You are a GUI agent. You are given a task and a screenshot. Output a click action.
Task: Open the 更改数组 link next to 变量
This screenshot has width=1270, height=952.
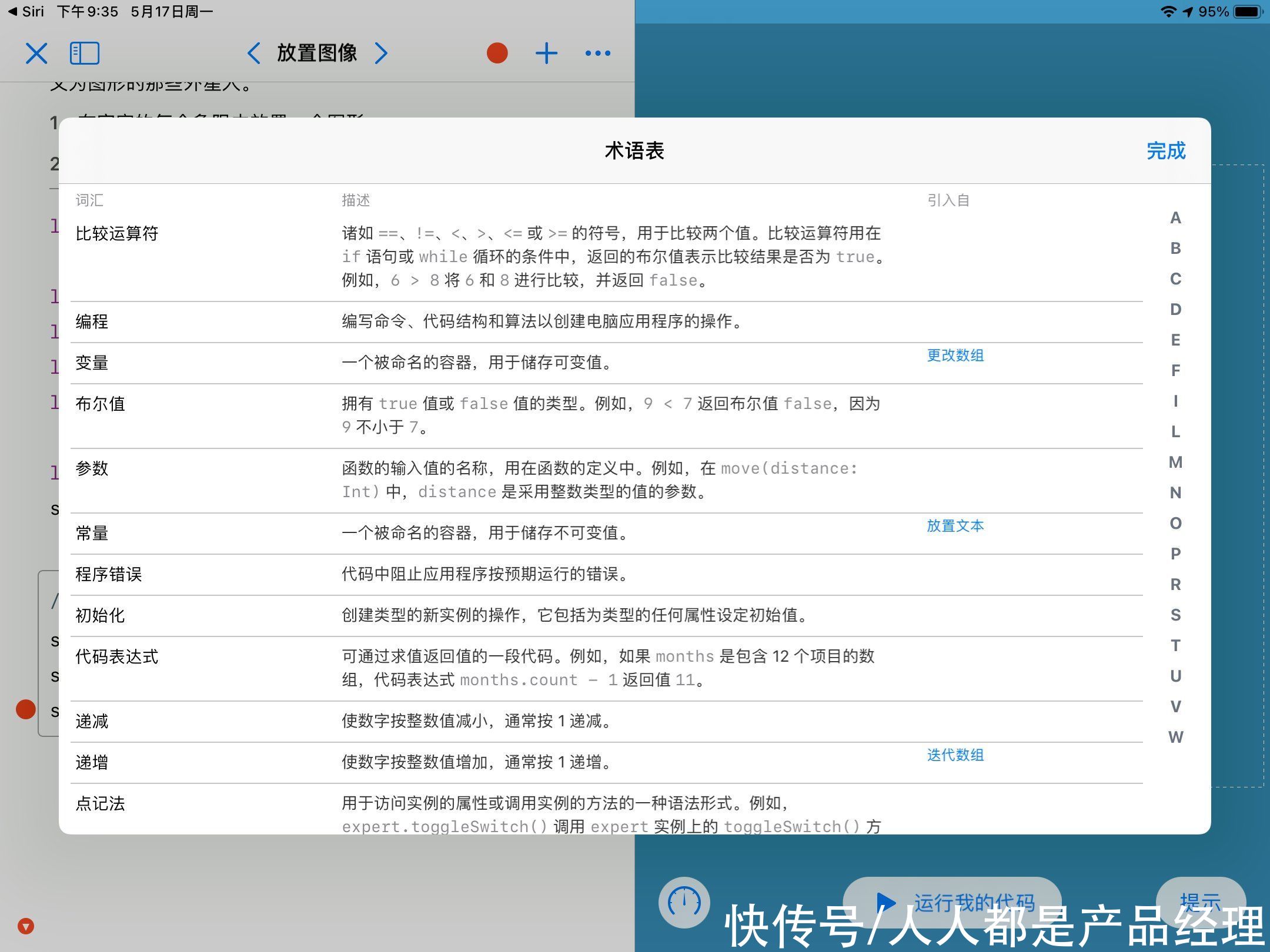955,355
